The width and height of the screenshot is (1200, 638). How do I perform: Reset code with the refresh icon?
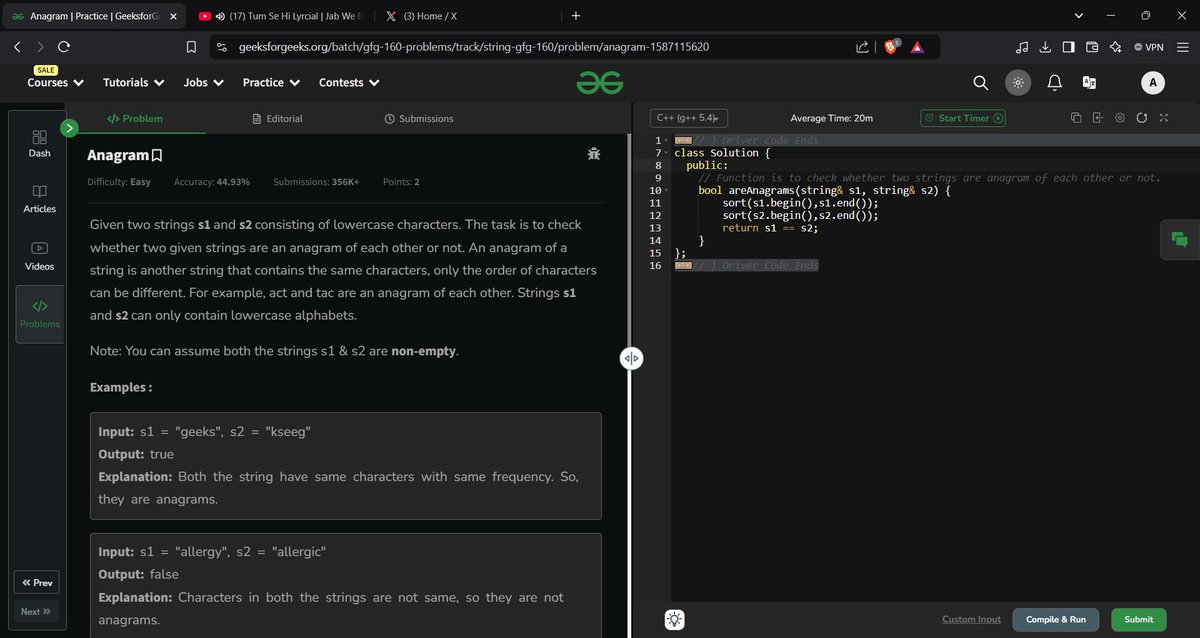(1141, 118)
